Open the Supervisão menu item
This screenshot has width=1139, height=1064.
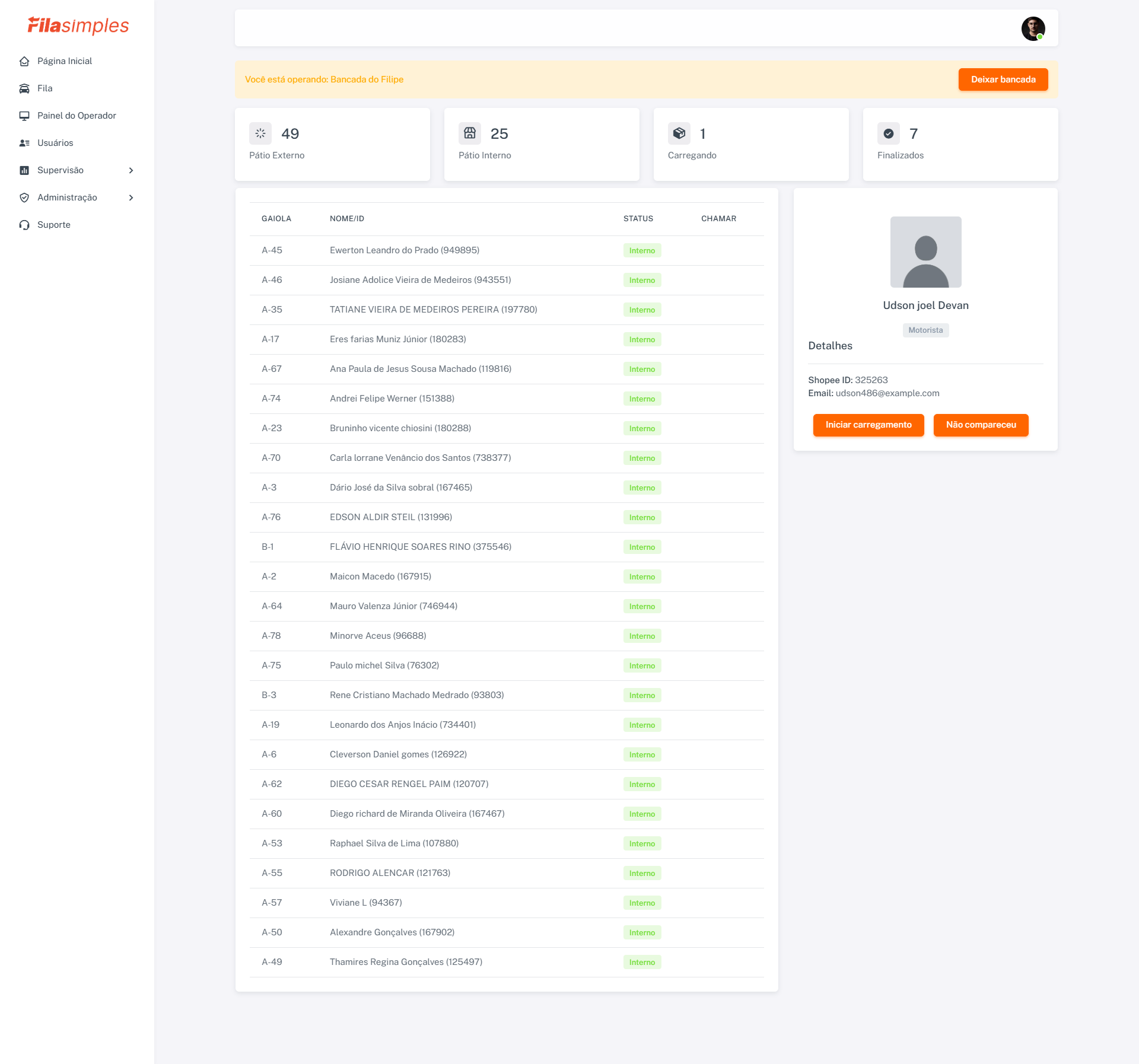click(61, 170)
